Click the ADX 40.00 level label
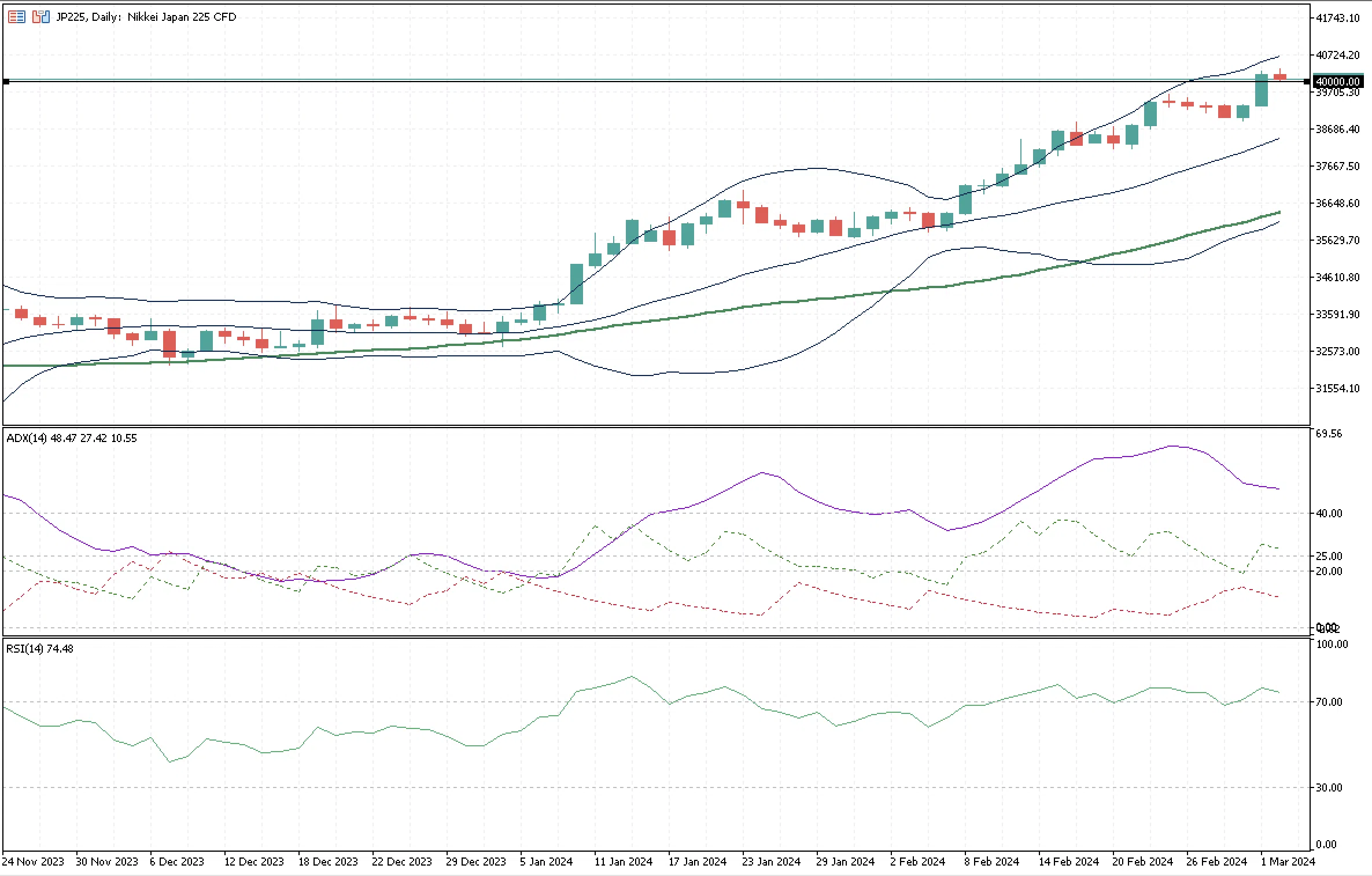 (1329, 513)
